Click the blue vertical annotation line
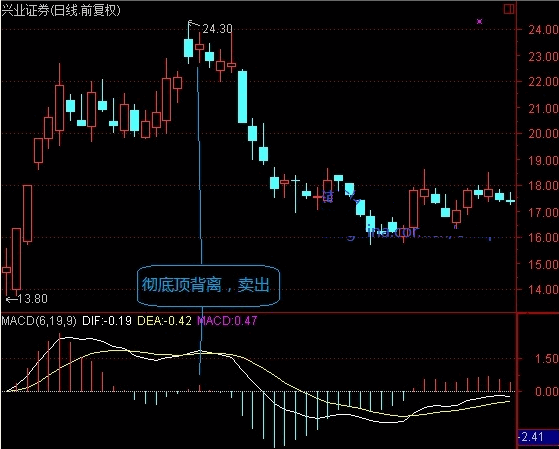The width and height of the screenshot is (559, 449). pos(200,164)
